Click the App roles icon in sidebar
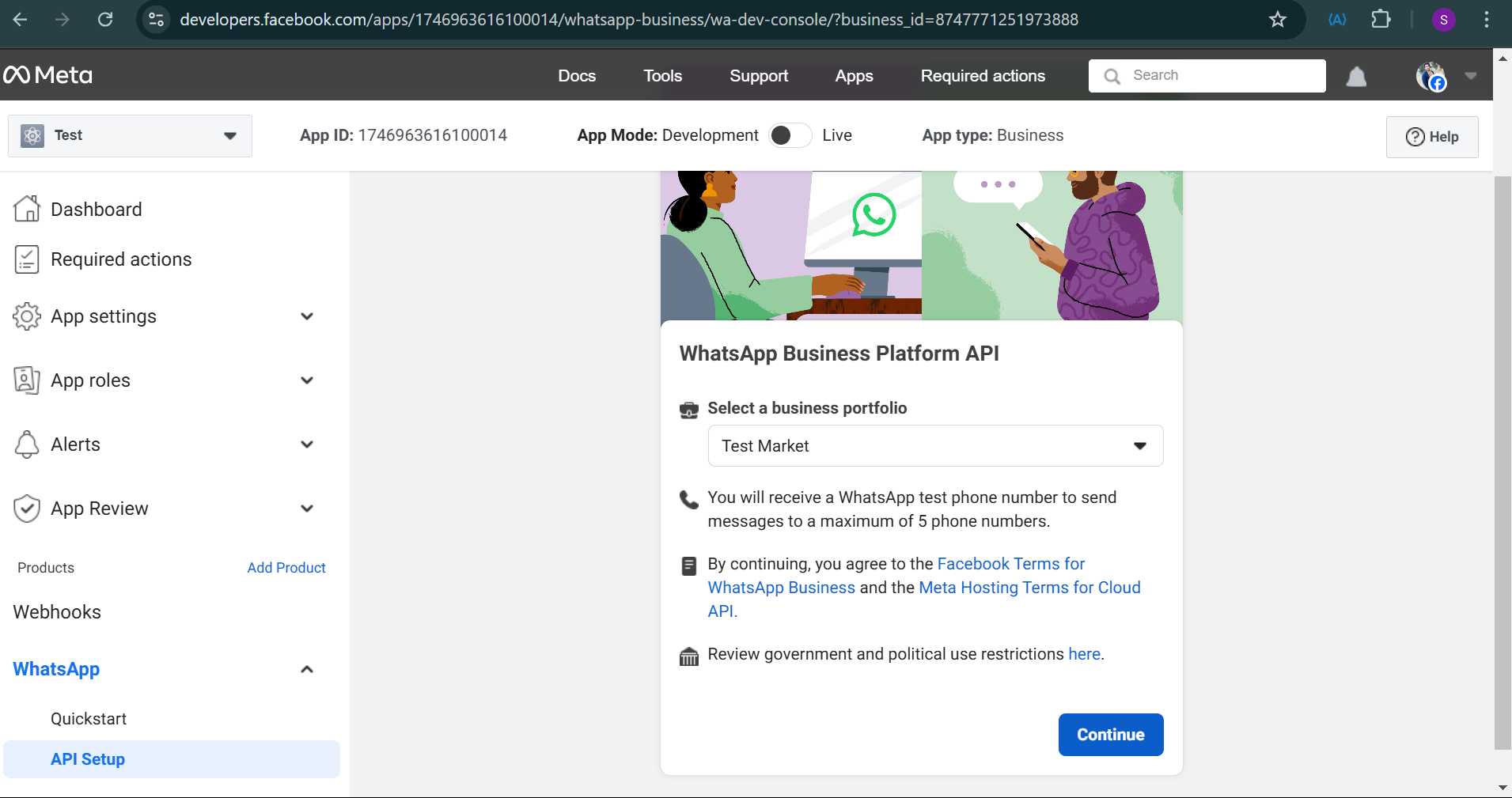The image size is (1512, 798). click(28, 380)
